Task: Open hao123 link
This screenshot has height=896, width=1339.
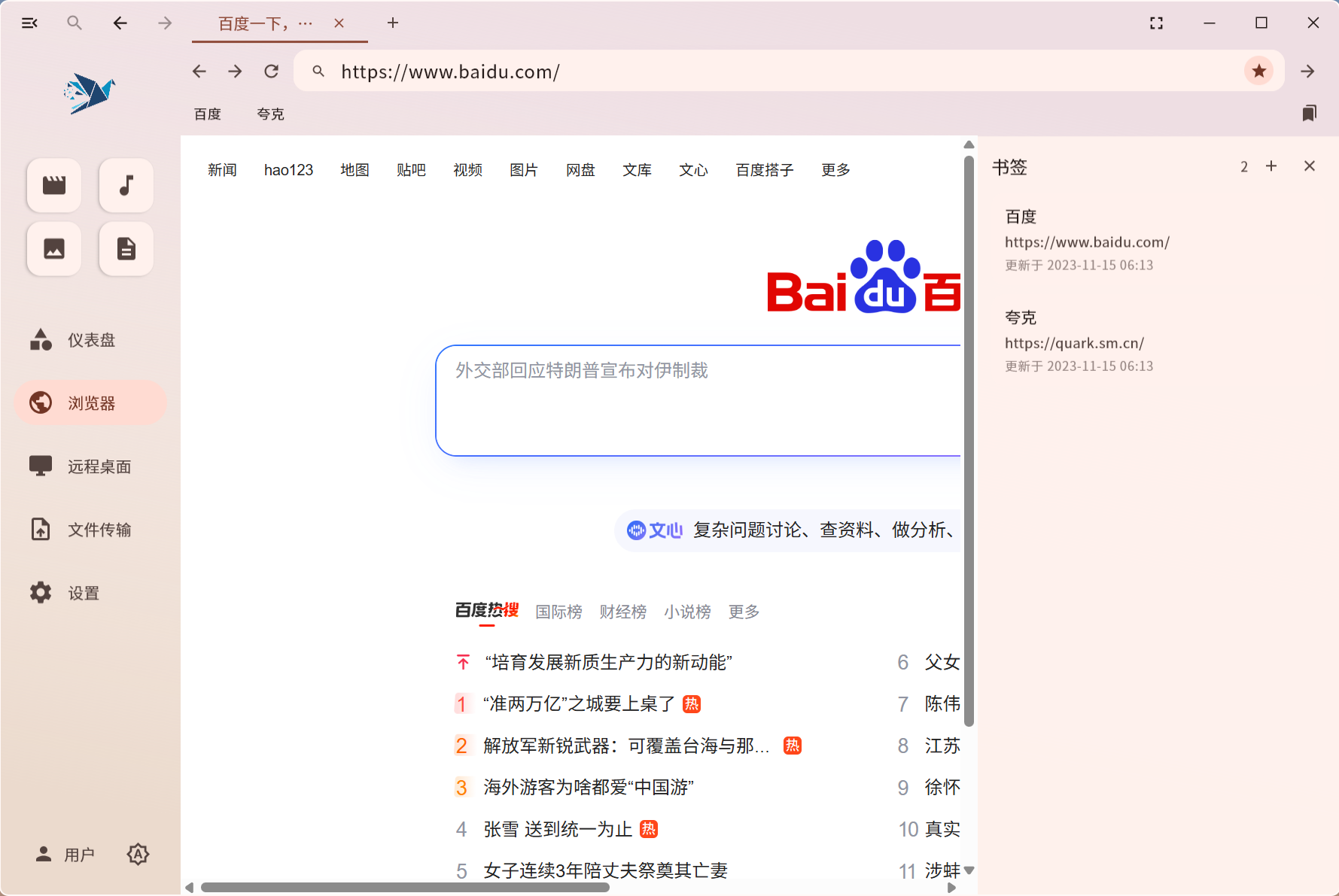Action: pos(288,170)
